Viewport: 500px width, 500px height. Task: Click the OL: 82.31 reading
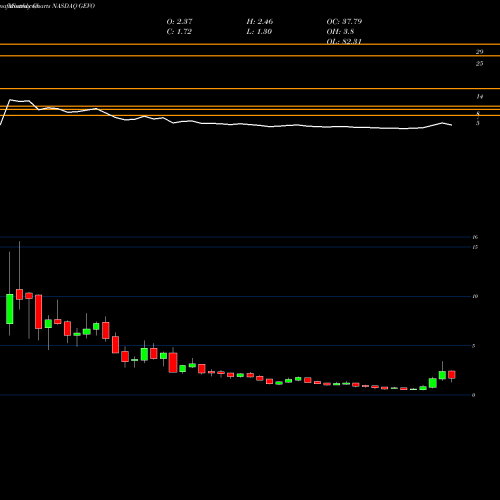344,41
